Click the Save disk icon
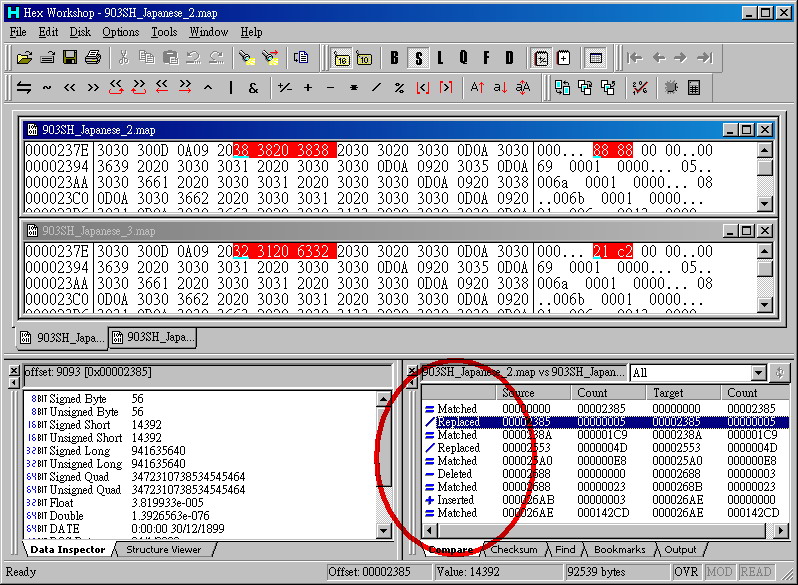Viewport: 798px width, 585px height. tap(70, 57)
